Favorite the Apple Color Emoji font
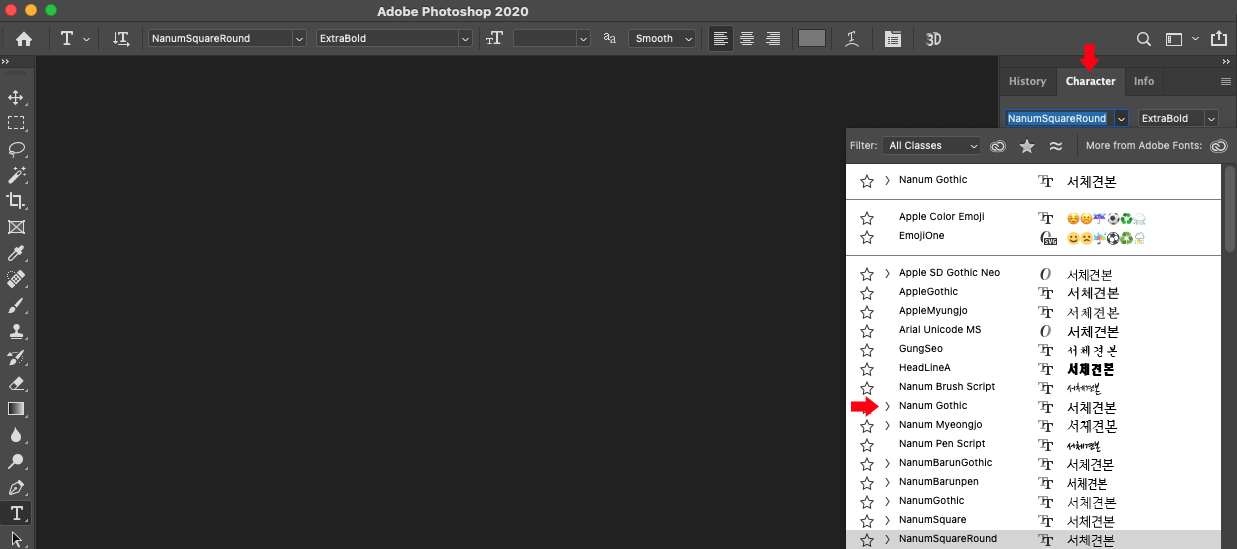The image size is (1237, 549). tap(867, 218)
